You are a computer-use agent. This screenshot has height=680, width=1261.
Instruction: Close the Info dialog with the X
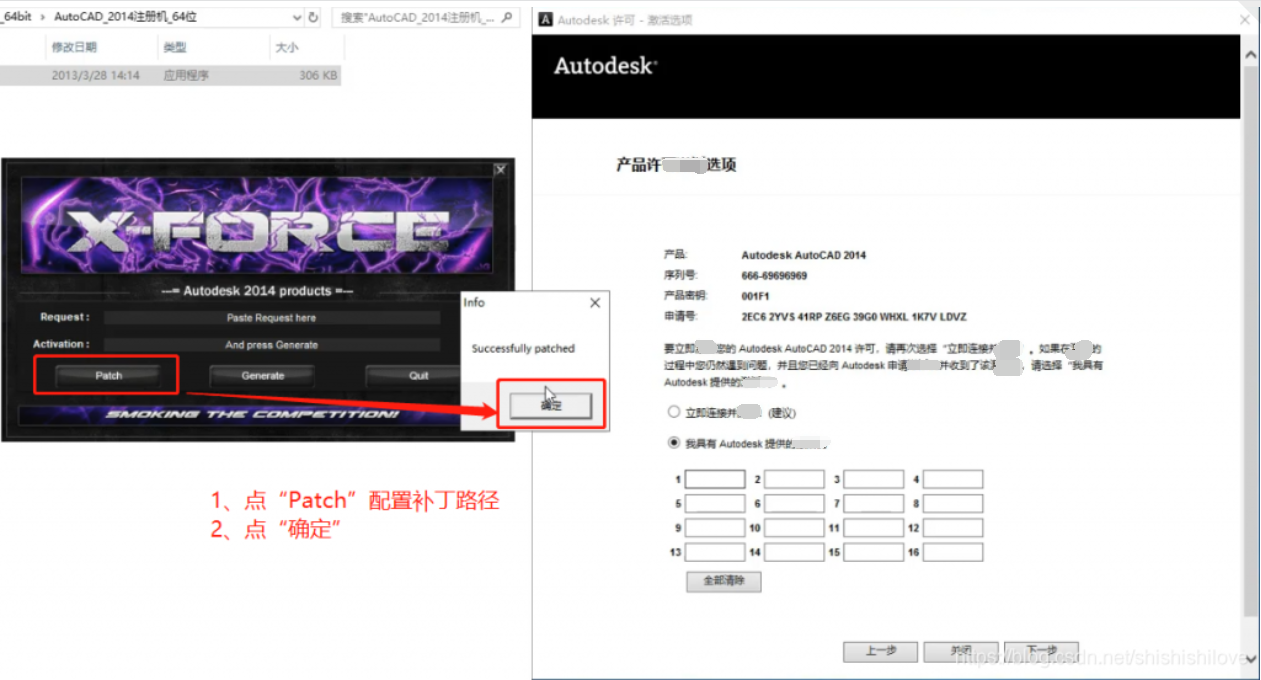tap(595, 302)
